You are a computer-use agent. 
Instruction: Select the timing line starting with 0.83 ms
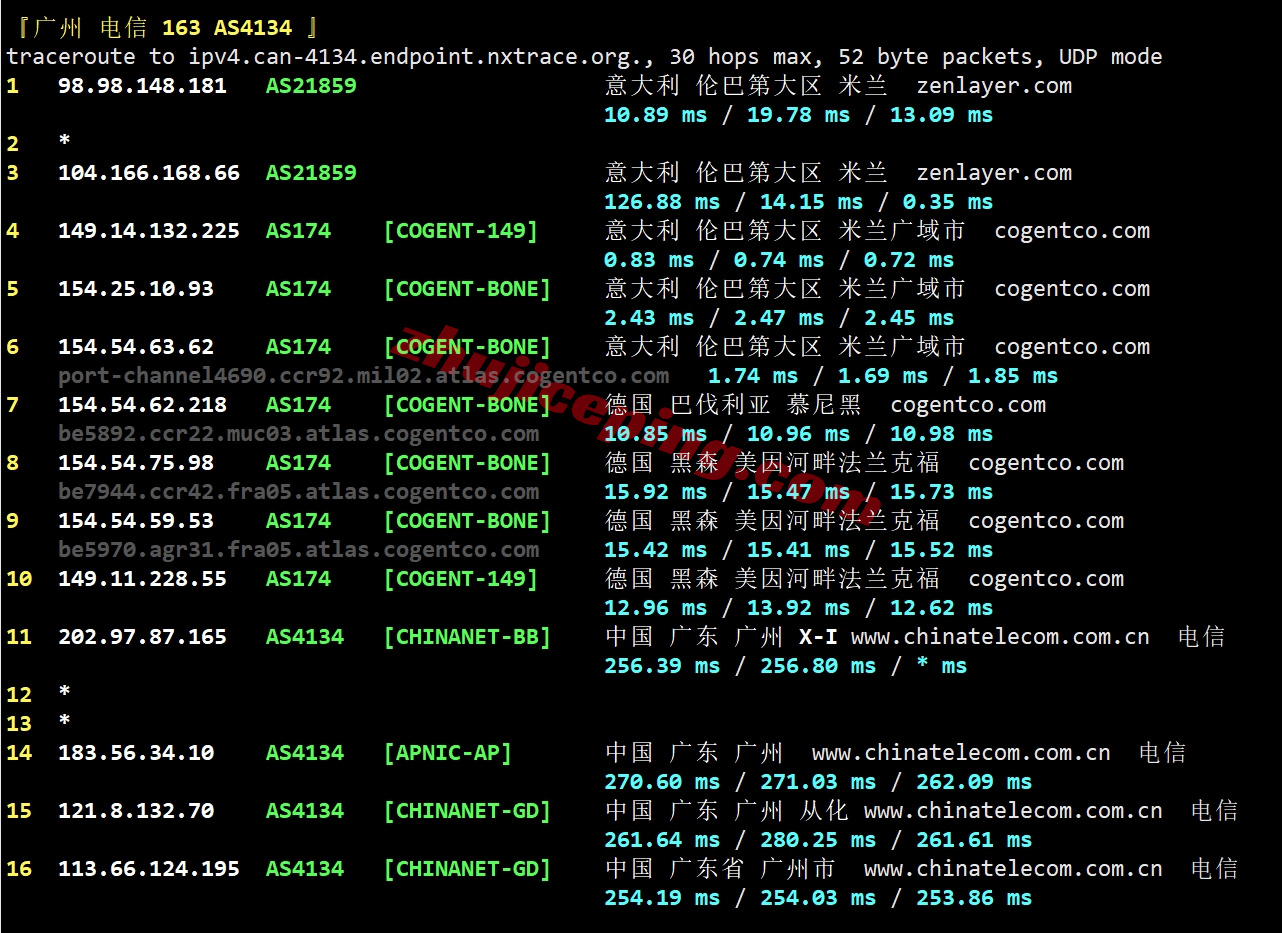(x=779, y=260)
